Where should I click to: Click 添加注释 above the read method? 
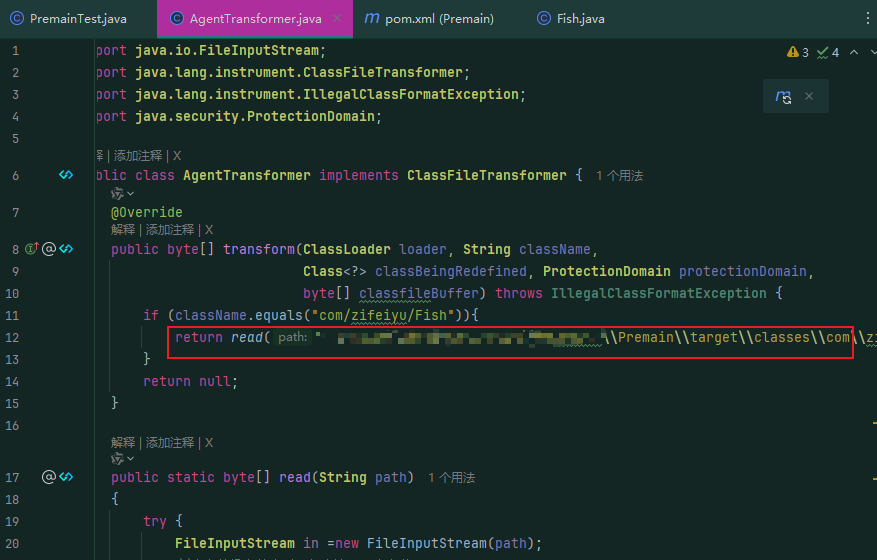pyautogui.click(x=169, y=443)
